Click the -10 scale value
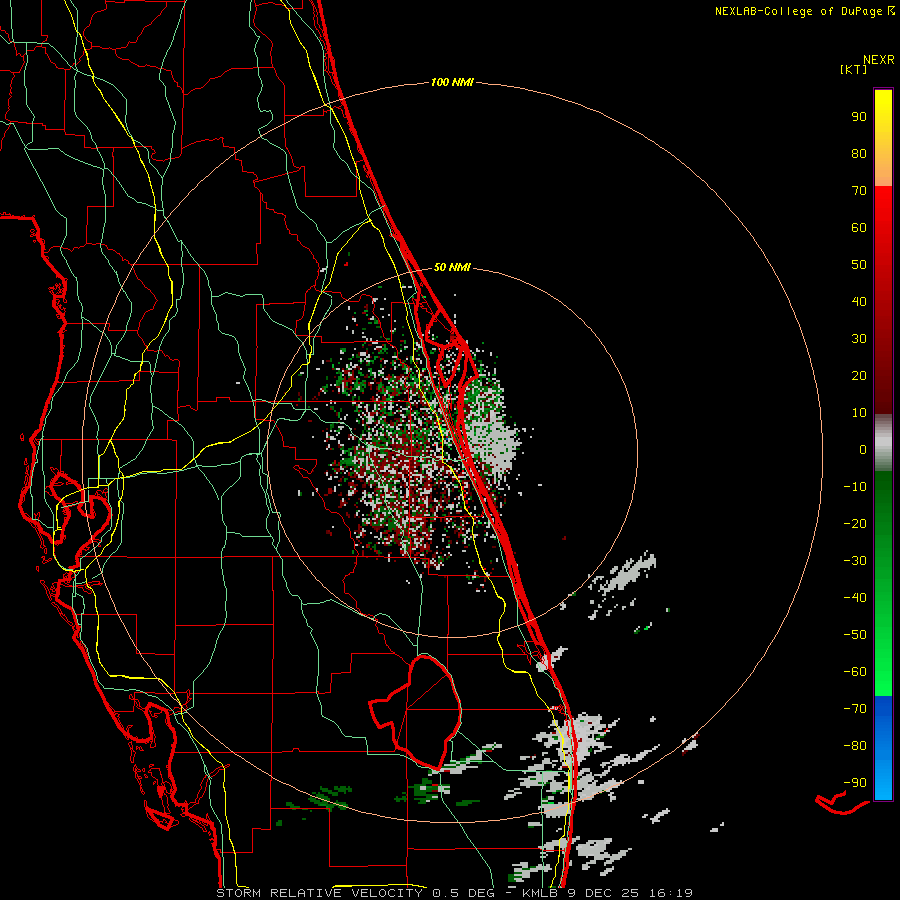The width and height of the screenshot is (900, 900). [855, 487]
